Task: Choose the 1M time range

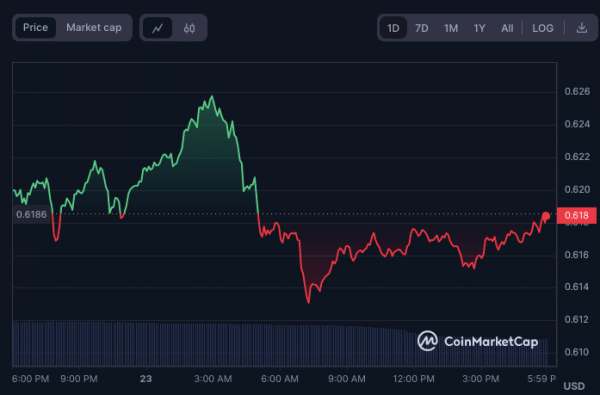Action: [451, 28]
